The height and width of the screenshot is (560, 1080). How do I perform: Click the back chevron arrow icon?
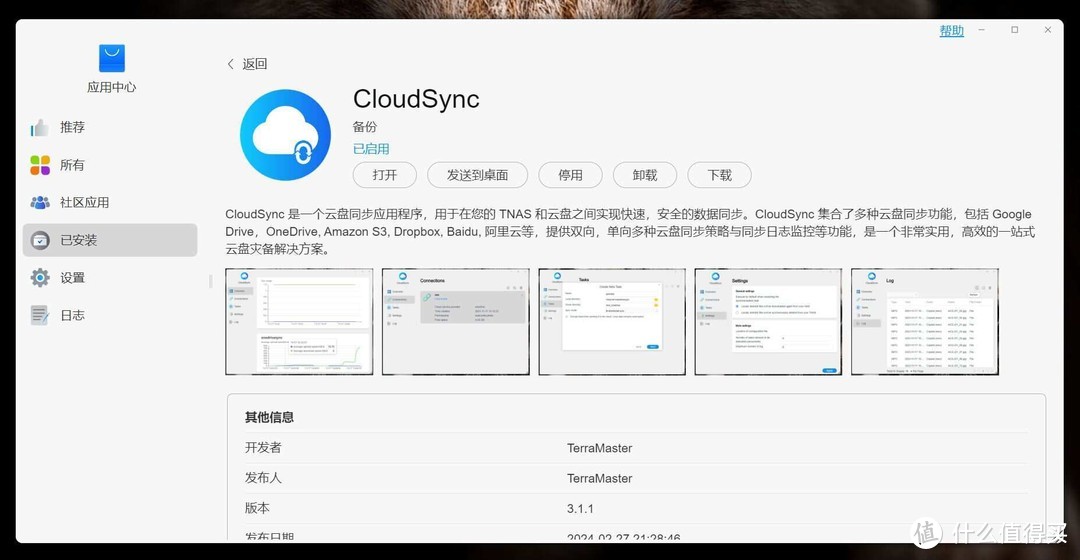coord(231,64)
